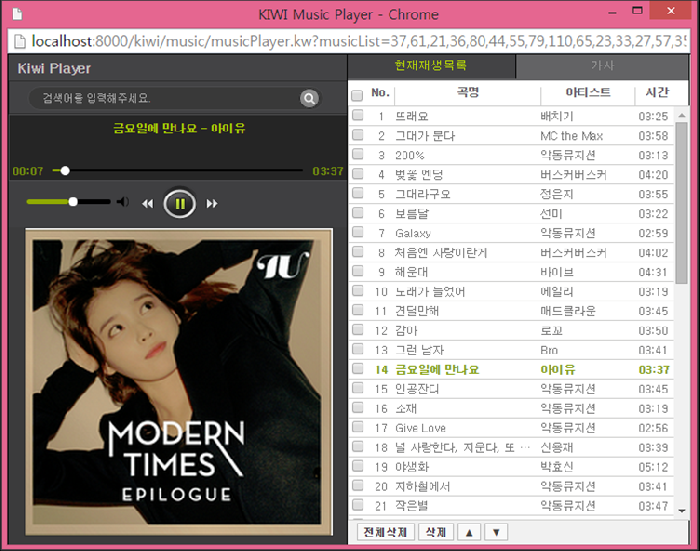Switch to the 현재재생목록 tab

click(431, 66)
